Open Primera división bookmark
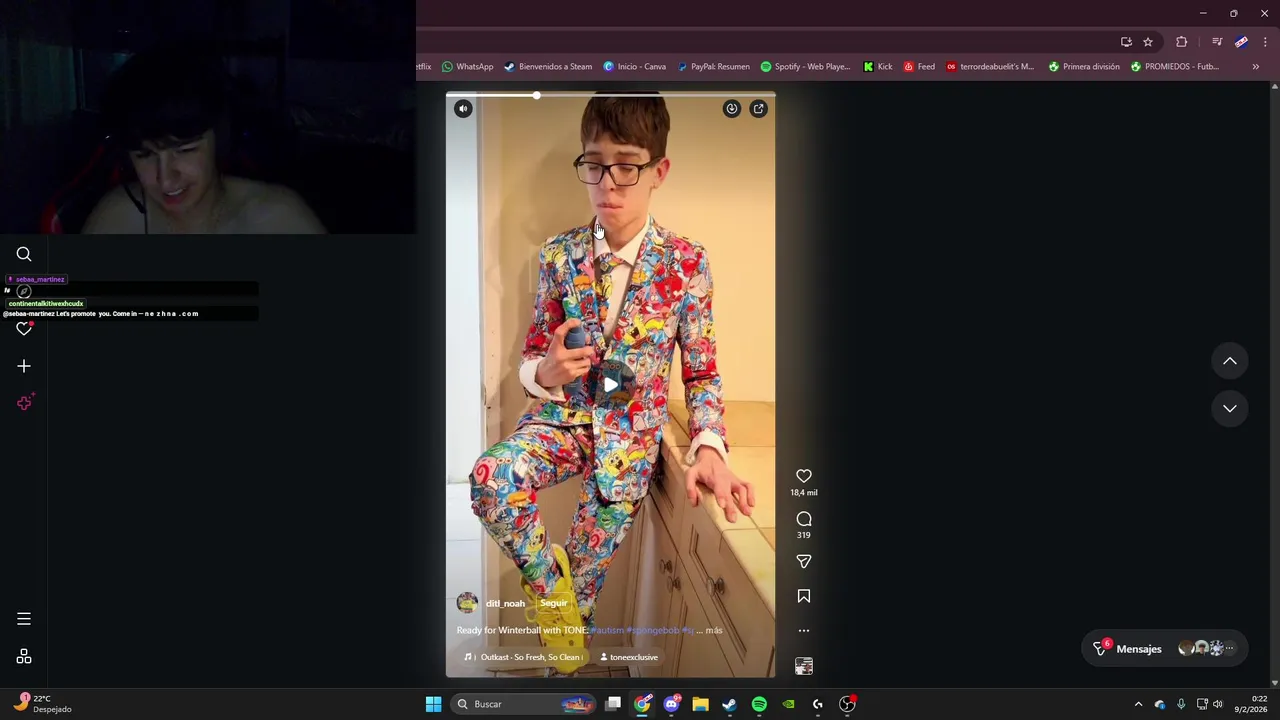Image resolution: width=1280 pixels, height=720 pixels. (x=1084, y=67)
